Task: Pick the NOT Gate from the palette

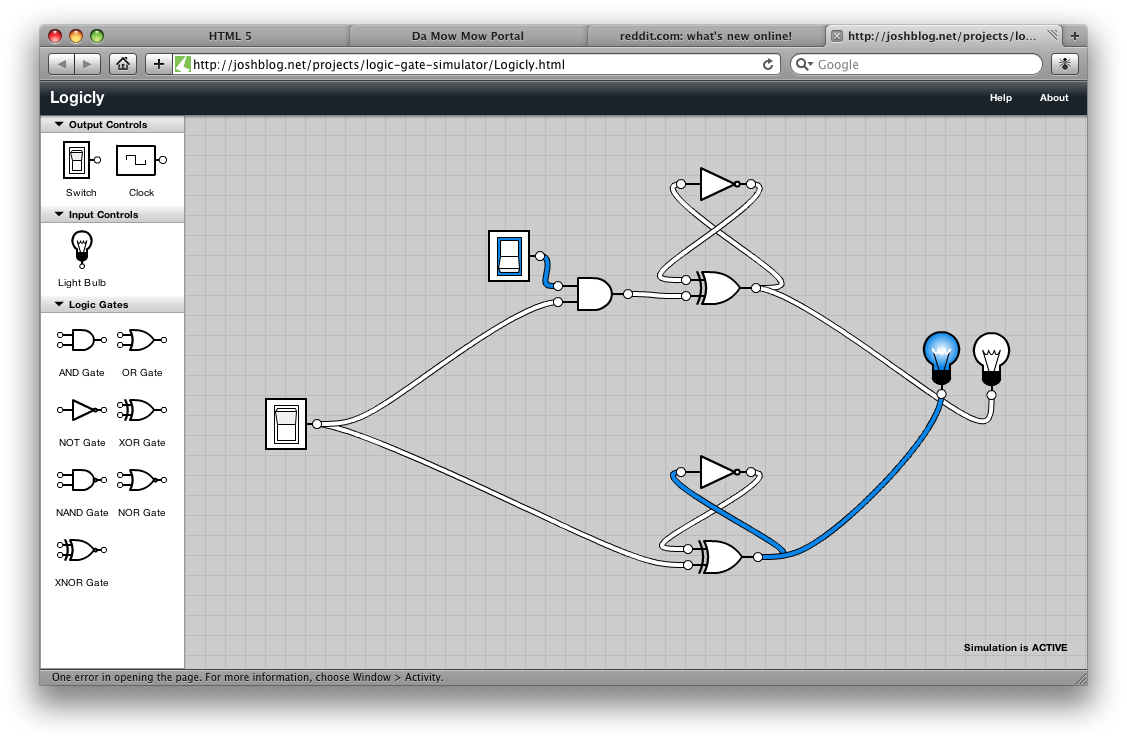Action: coord(81,410)
